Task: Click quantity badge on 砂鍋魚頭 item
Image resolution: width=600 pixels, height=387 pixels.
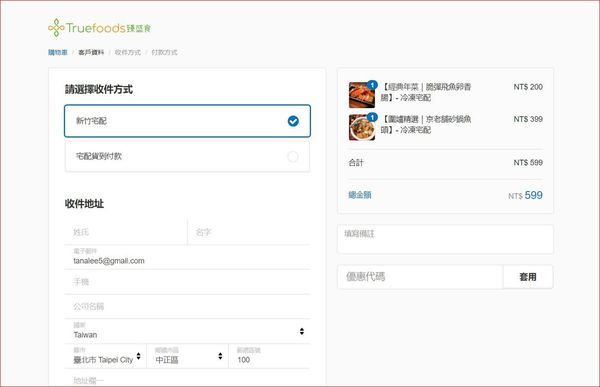Action: (x=372, y=117)
